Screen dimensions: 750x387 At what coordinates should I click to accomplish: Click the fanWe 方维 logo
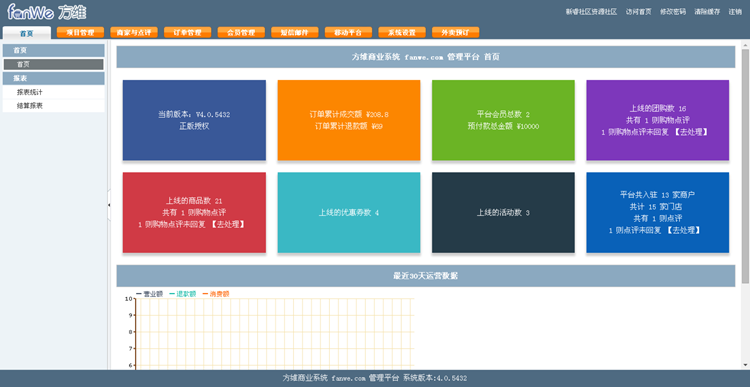[46, 12]
